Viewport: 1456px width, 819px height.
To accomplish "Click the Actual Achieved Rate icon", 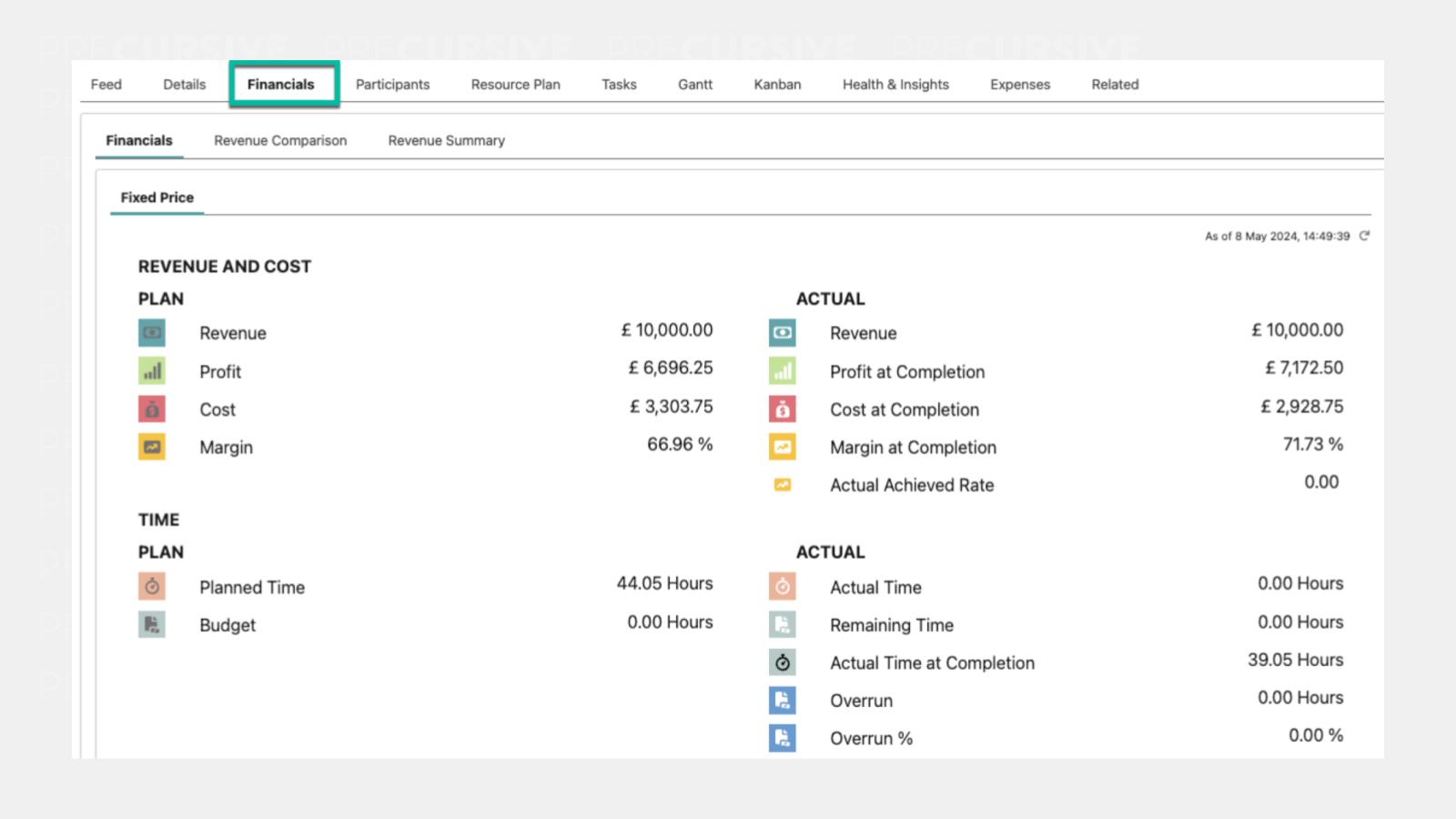I will pos(782,485).
